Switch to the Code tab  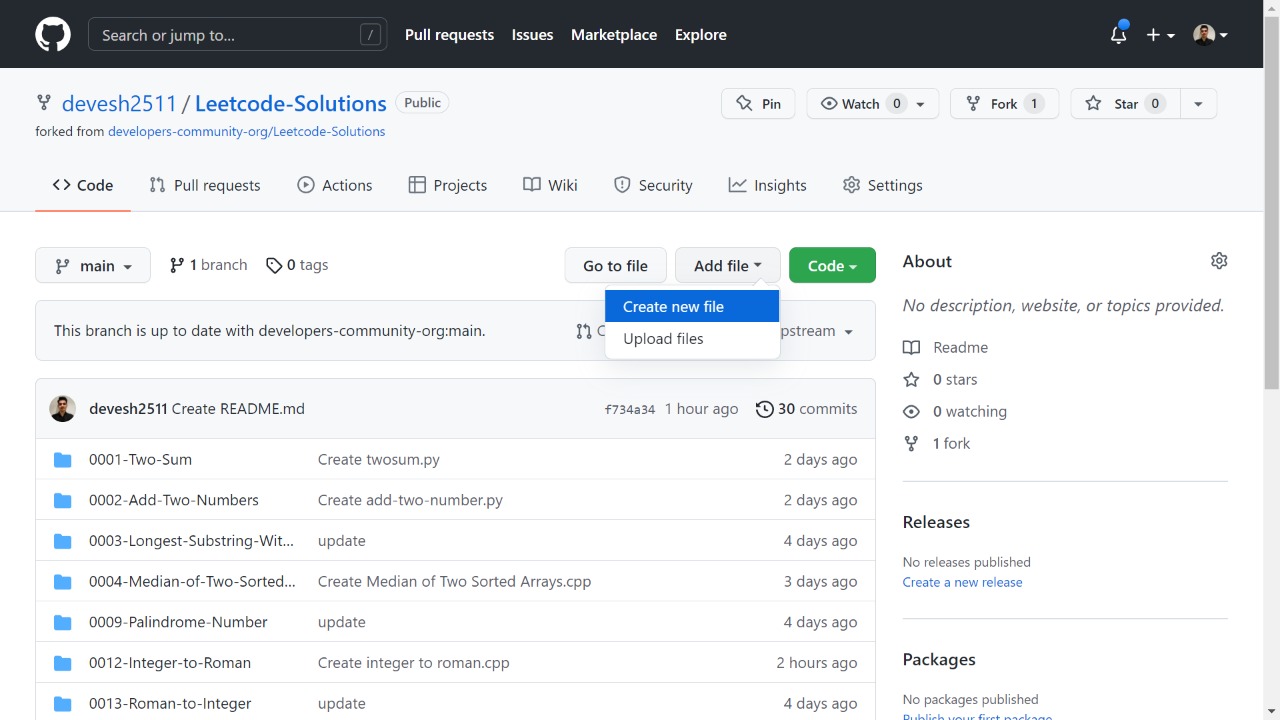pyautogui.click(x=83, y=185)
